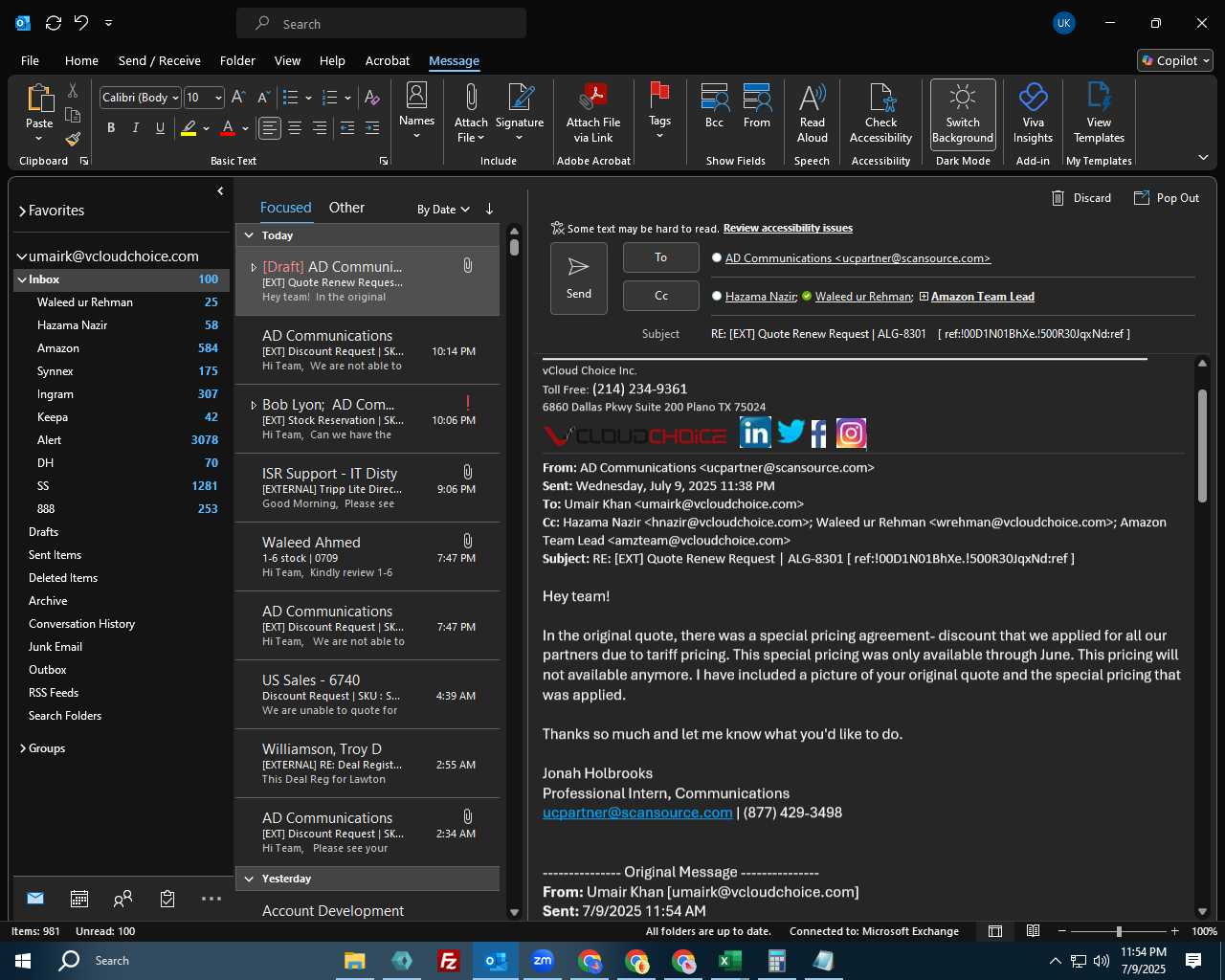The width and height of the screenshot is (1225, 980).
Task: Open the Sent Items folder
Action: [55, 555]
